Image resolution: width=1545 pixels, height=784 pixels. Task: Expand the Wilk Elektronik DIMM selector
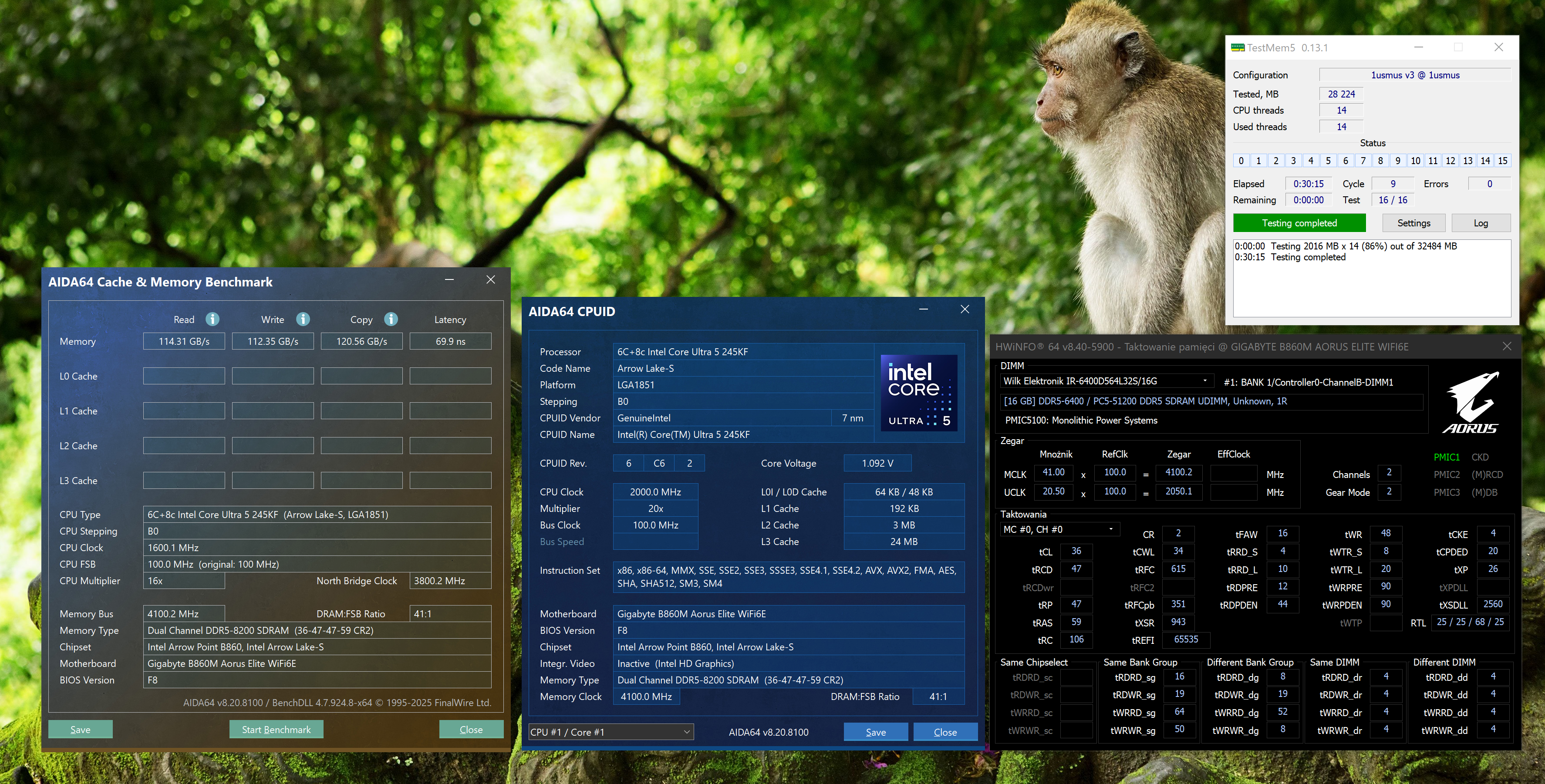coord(1204,380)
